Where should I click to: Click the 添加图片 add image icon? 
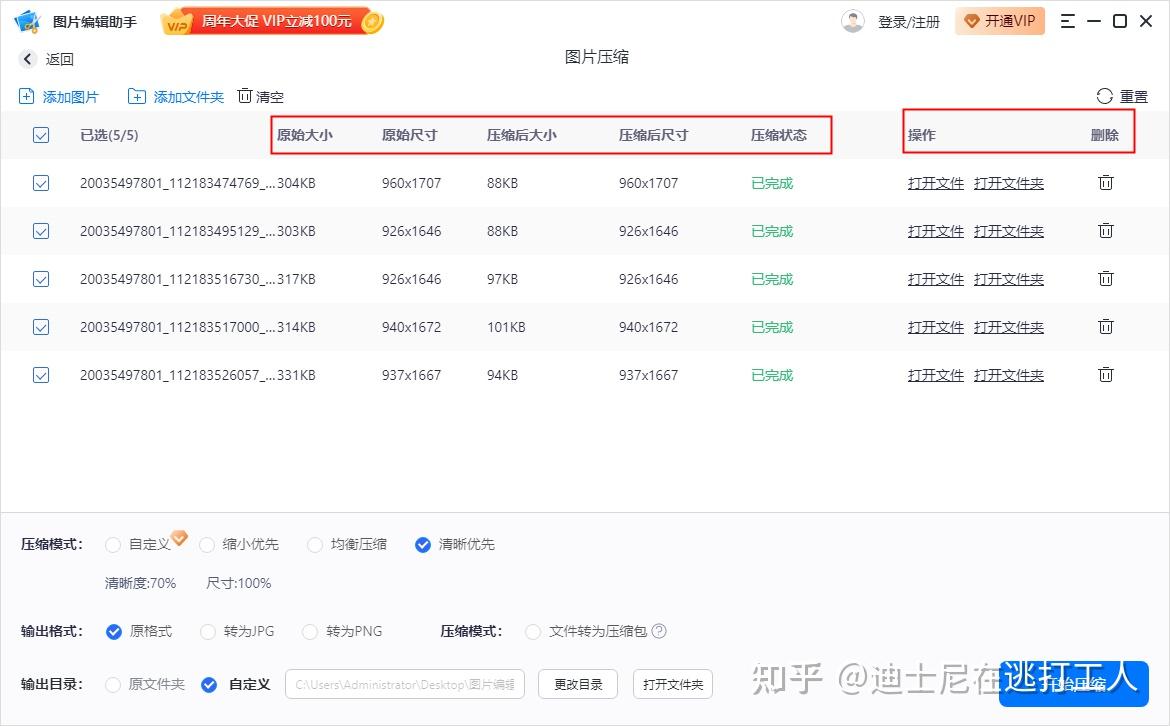[26, 96]
